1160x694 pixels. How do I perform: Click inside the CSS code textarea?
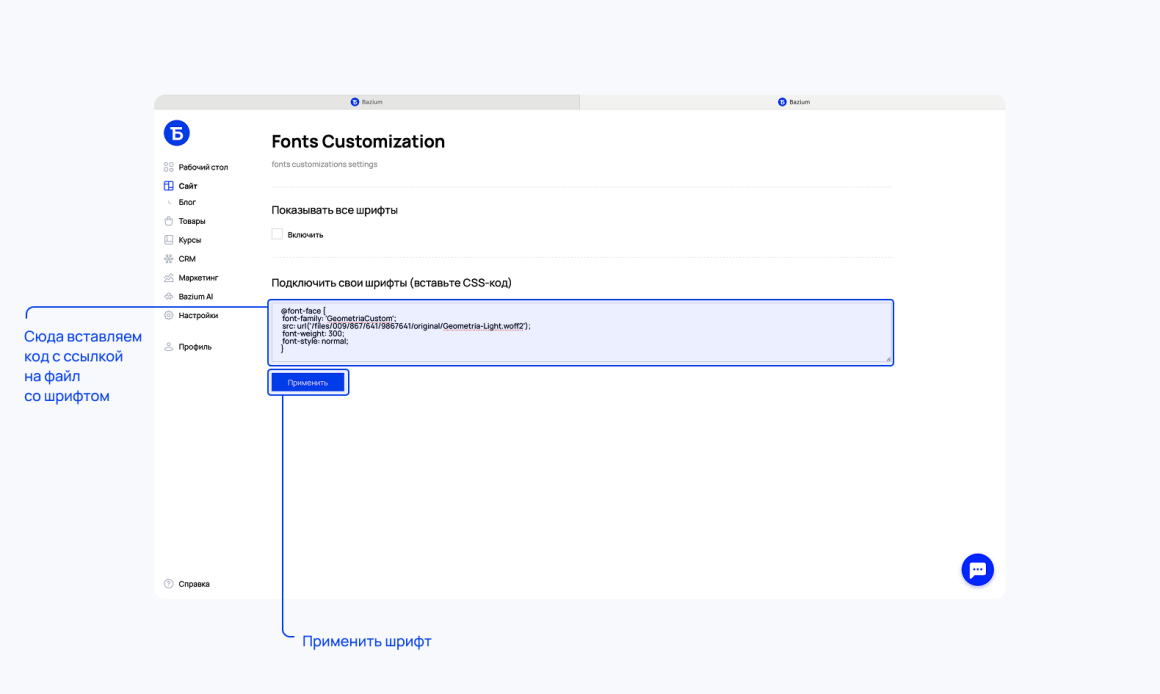[581, 332]
